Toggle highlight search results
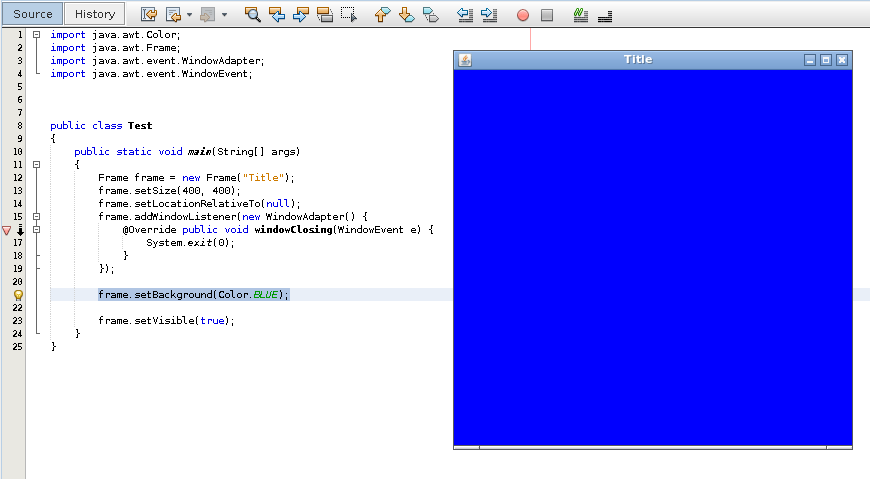The image size is (870, 479). [x=325, y=15]
